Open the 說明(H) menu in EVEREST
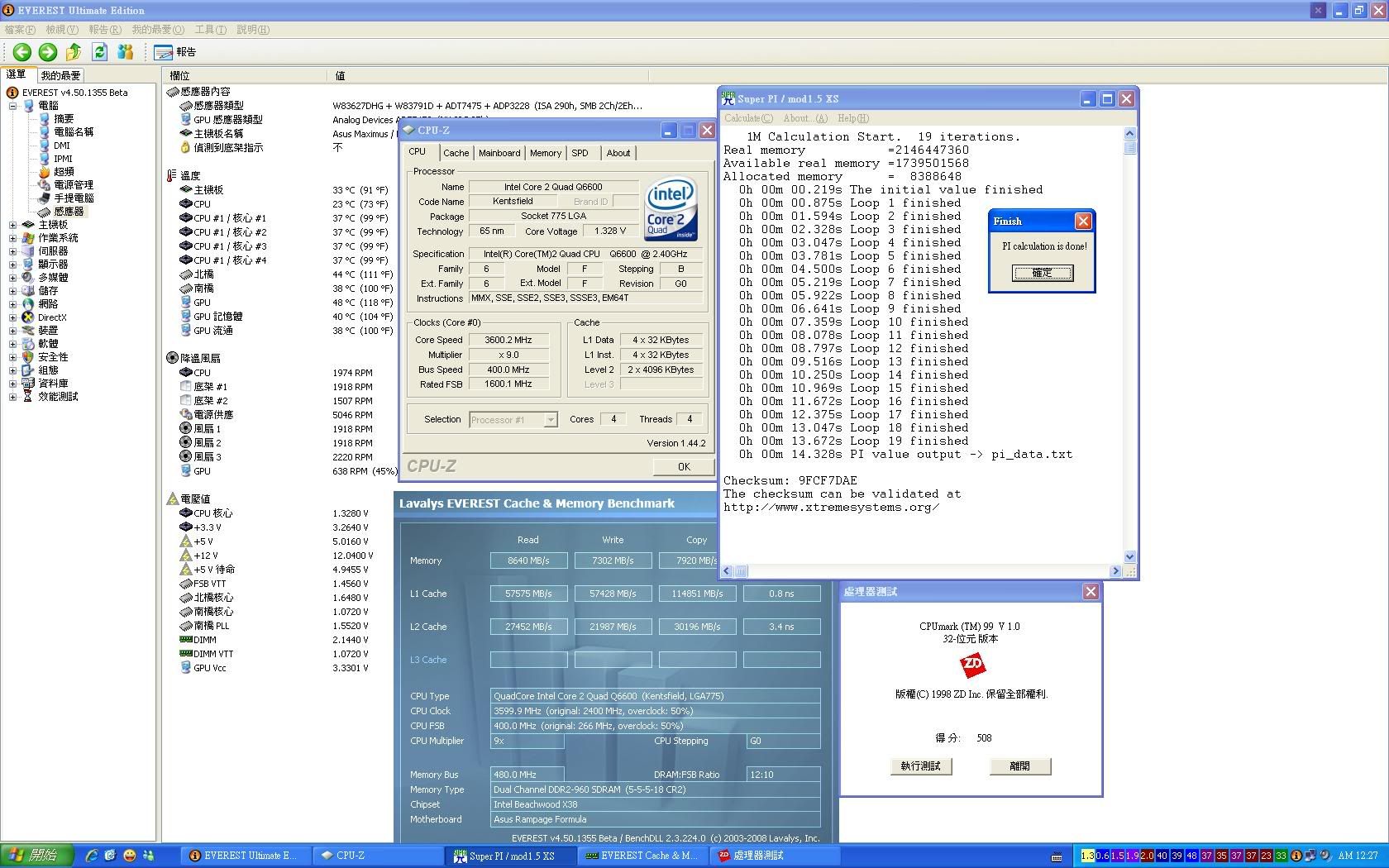 [x=252, y=30]
